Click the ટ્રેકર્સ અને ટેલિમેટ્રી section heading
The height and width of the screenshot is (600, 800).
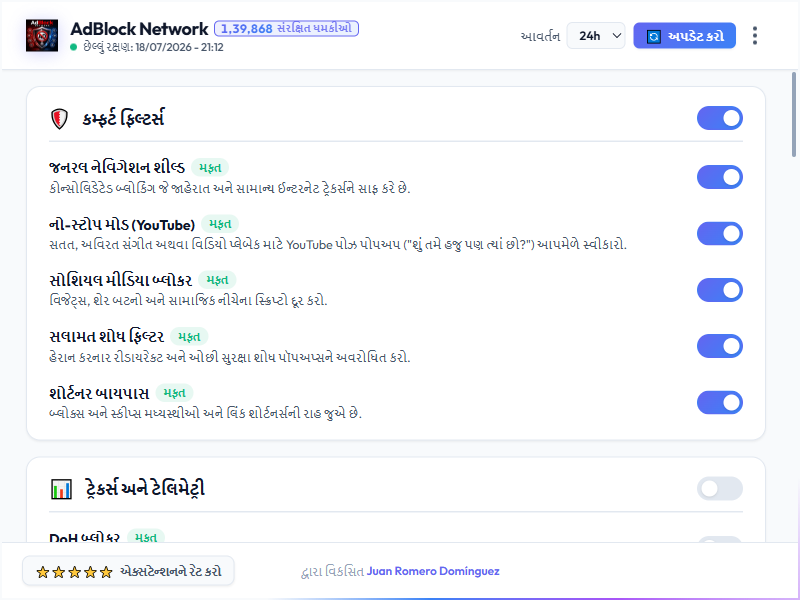pyautogui.click(x=145, y=489)
